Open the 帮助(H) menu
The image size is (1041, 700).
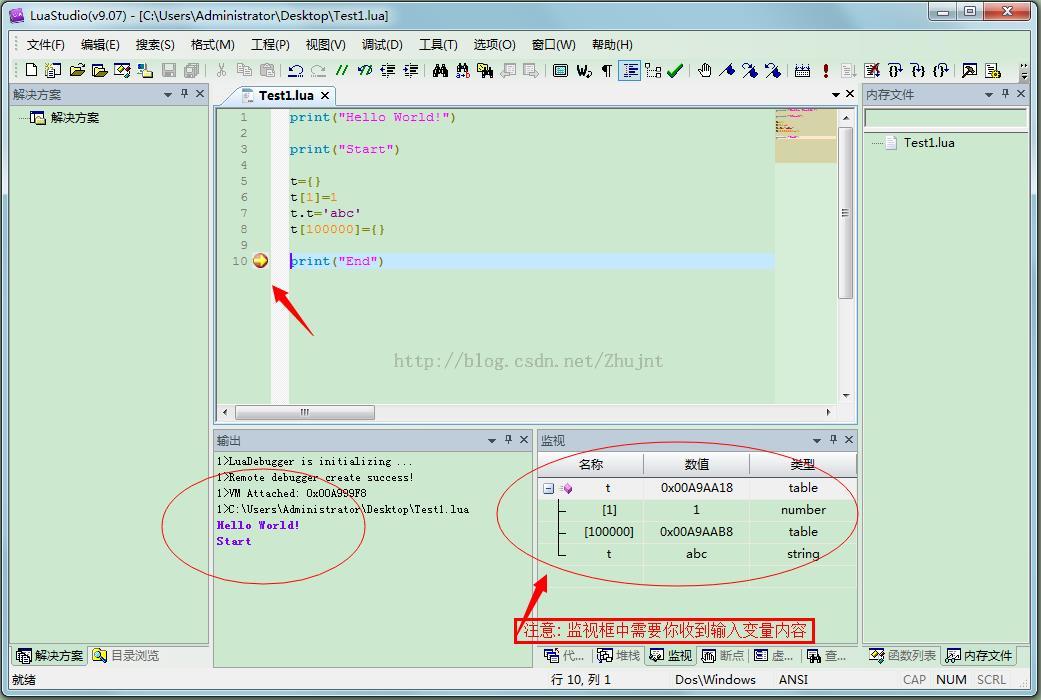point(612,44)
